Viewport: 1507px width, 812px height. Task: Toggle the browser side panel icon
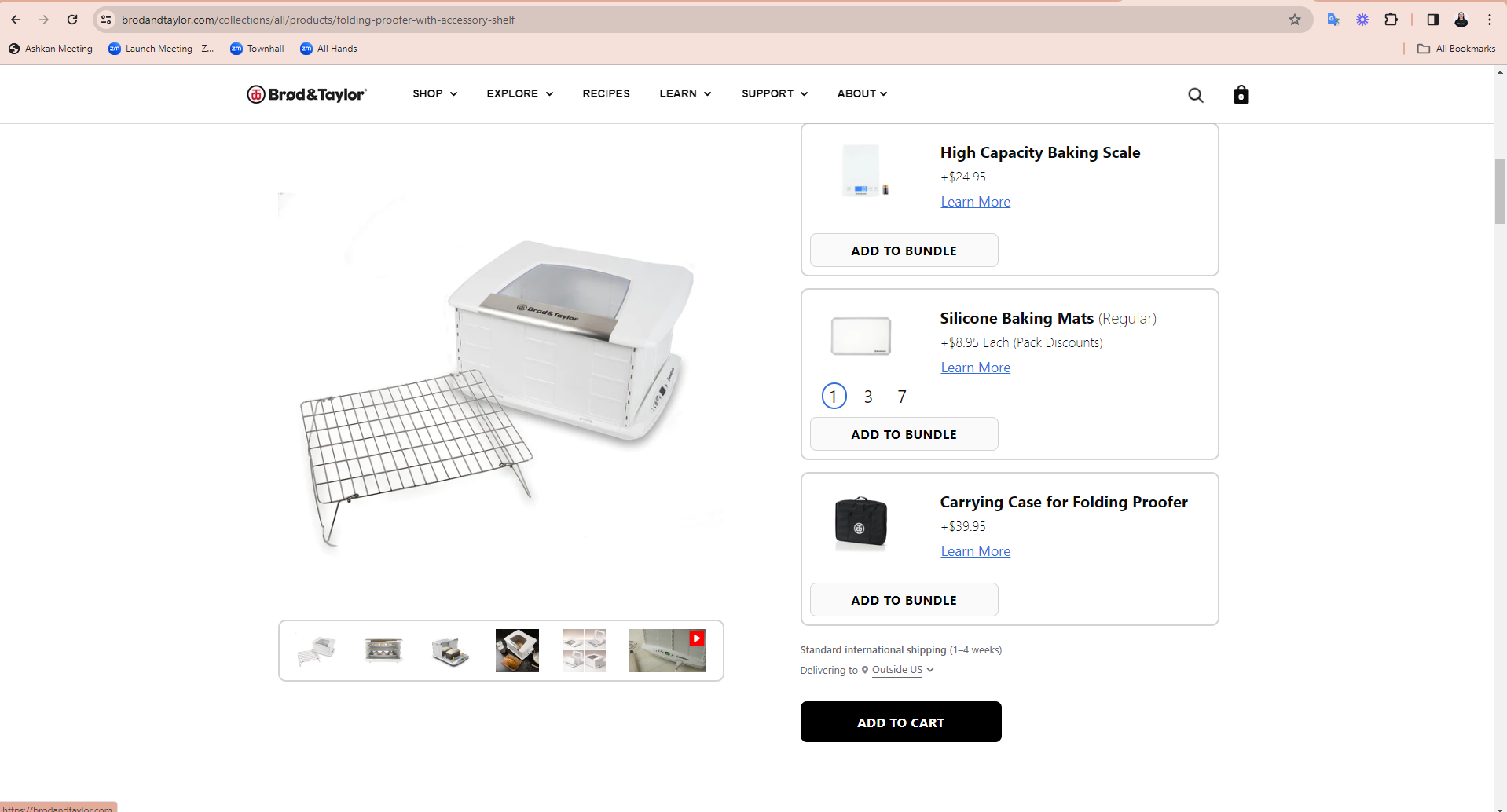(1432, 20)
